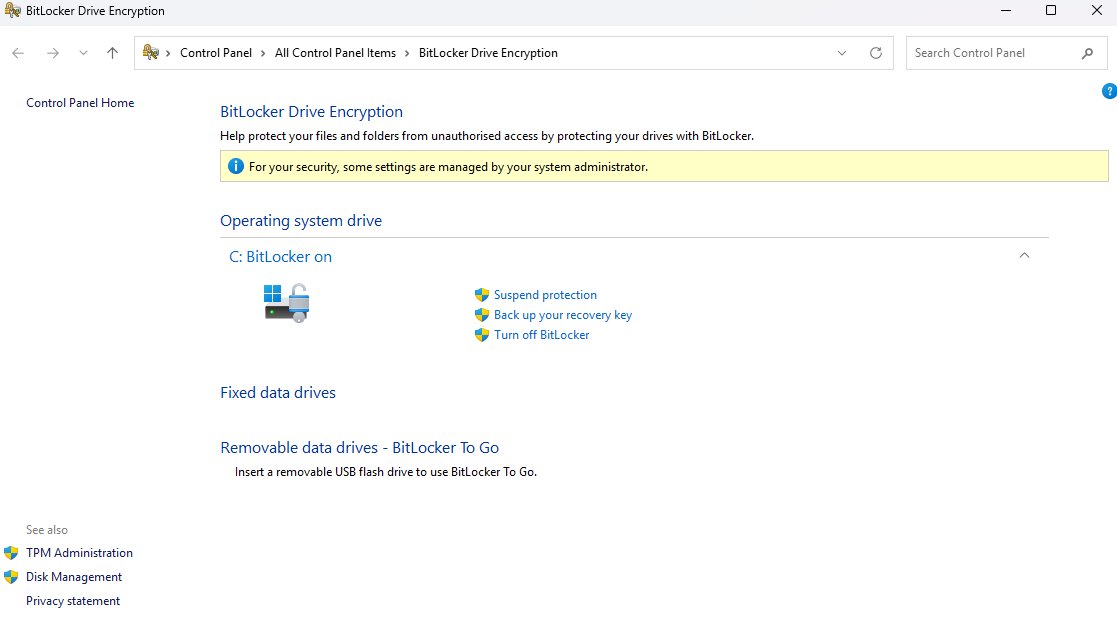The image size is (1117, 623).
Task: Click the breadcrumb chevron after All Control Panel Items
Action: pos(407,53)
